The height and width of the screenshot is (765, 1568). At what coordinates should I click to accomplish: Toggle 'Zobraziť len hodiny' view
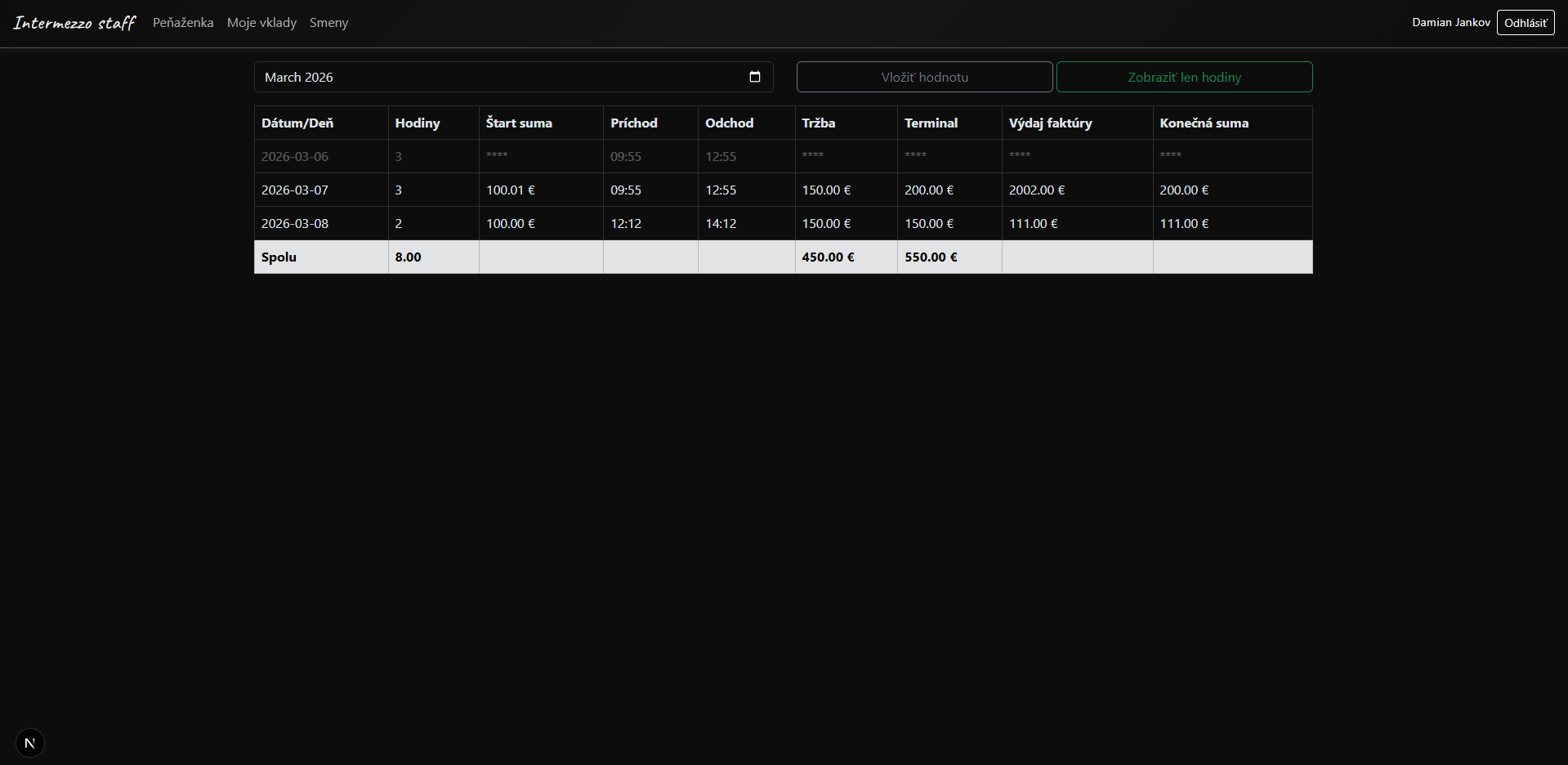tap(1184, 76)
